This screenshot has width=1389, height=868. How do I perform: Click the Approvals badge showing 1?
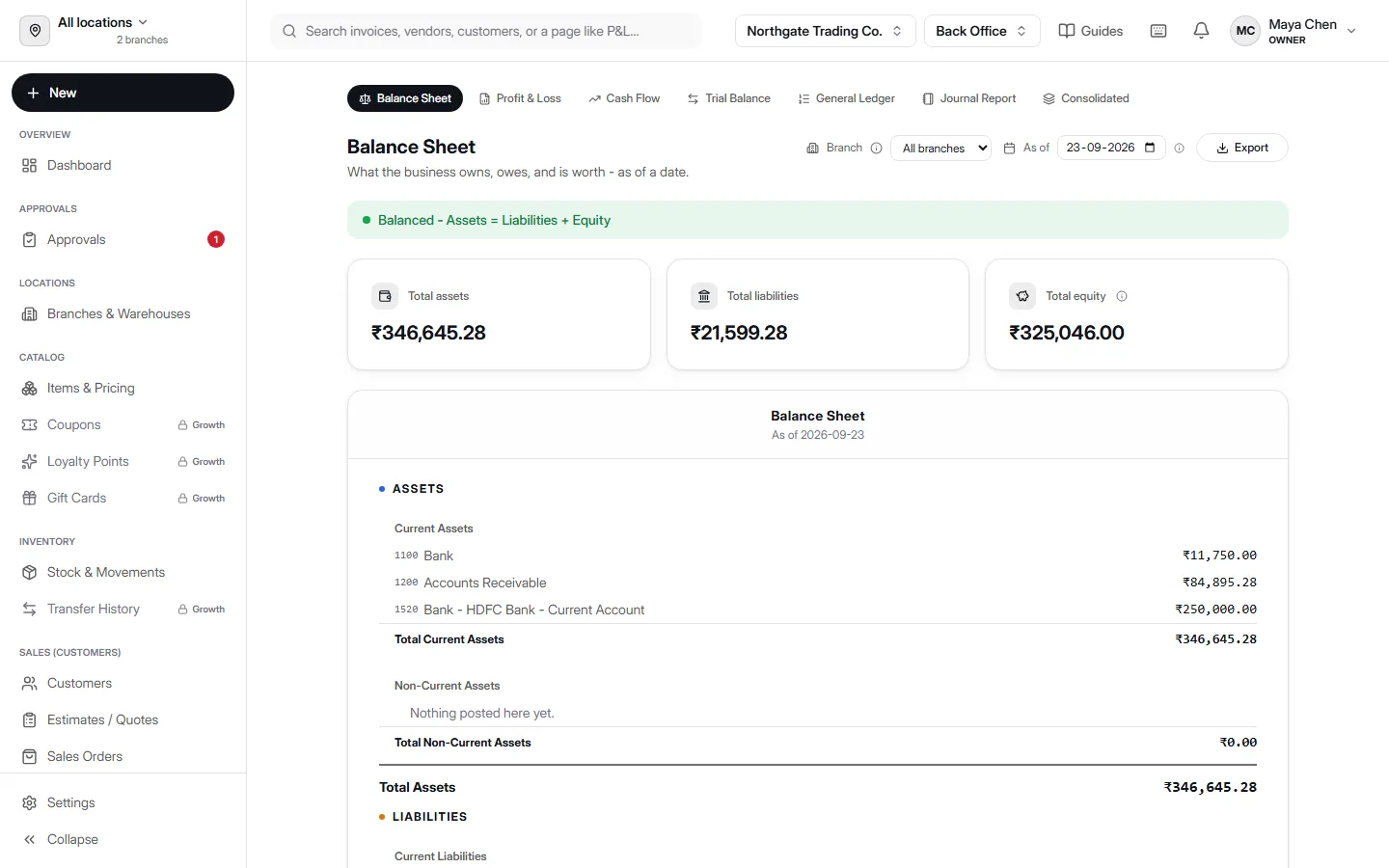click(x=216, y=239)
